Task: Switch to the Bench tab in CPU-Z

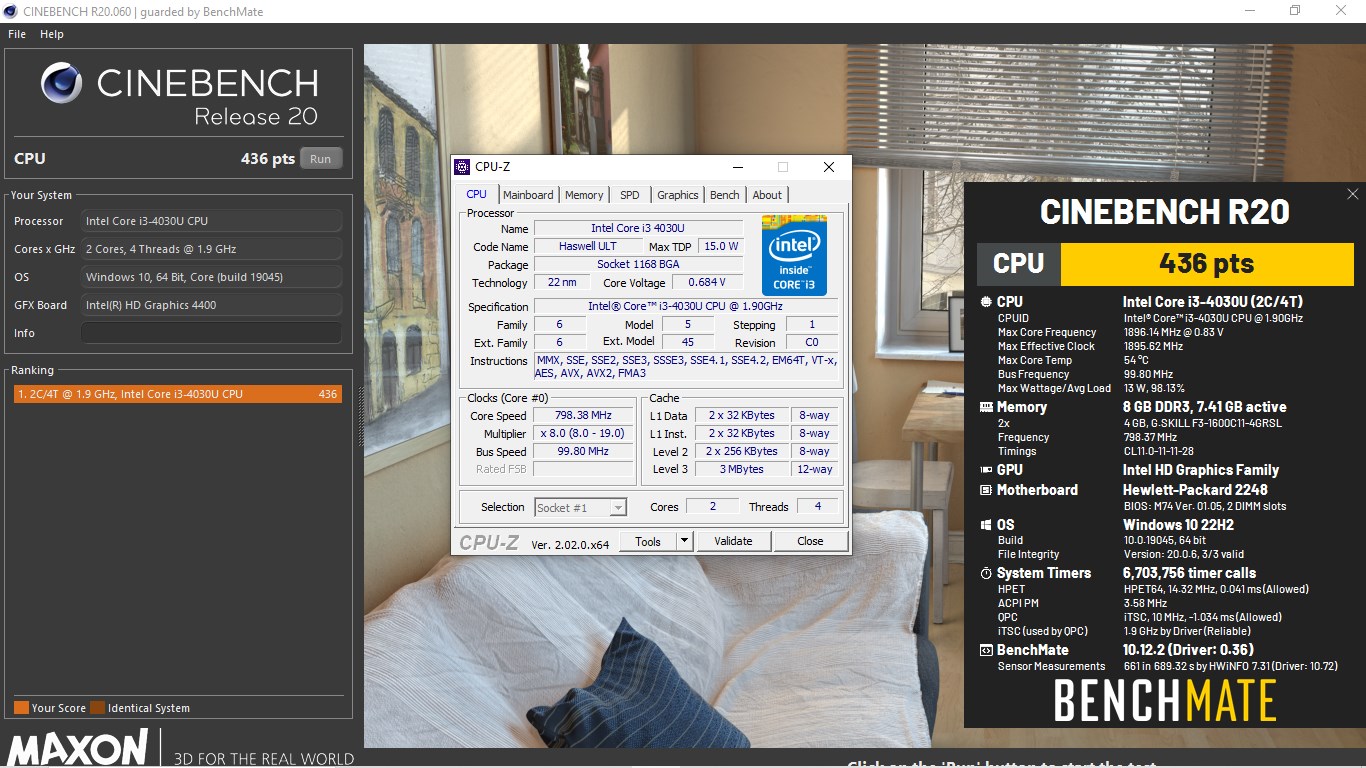Action: pyautogui.click(x=725, y=195)
